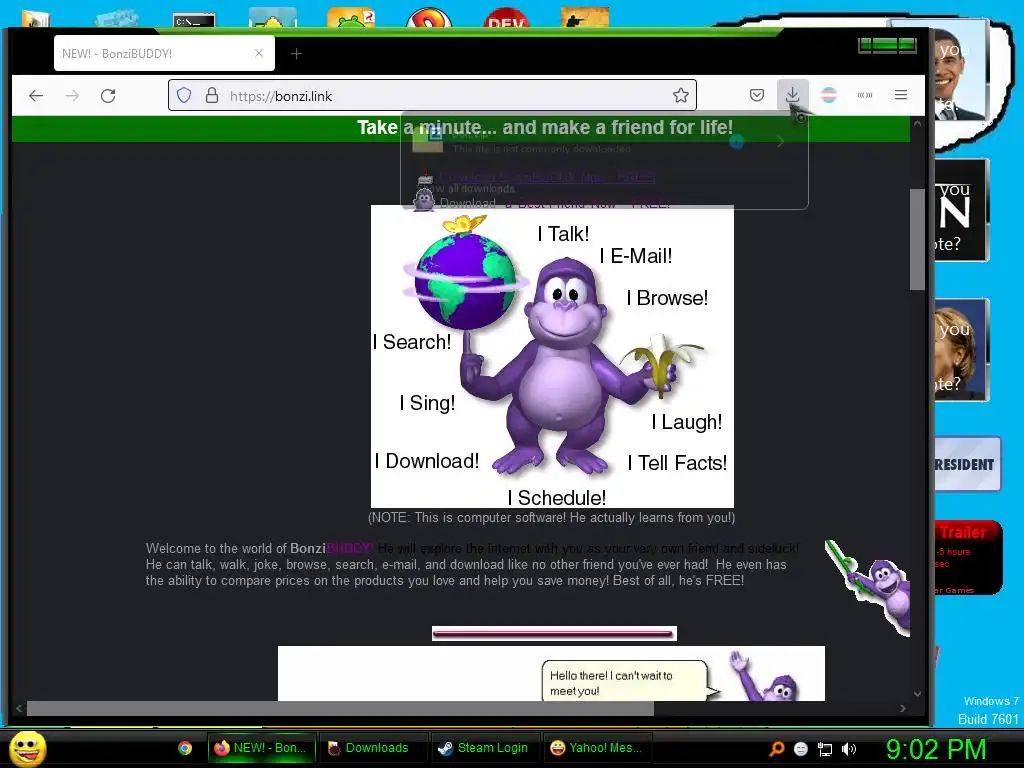Select the NEW! - BonziBUDDY! tab
The image size is (1024, 768).
pyautogui.click(x=164, y=54)
